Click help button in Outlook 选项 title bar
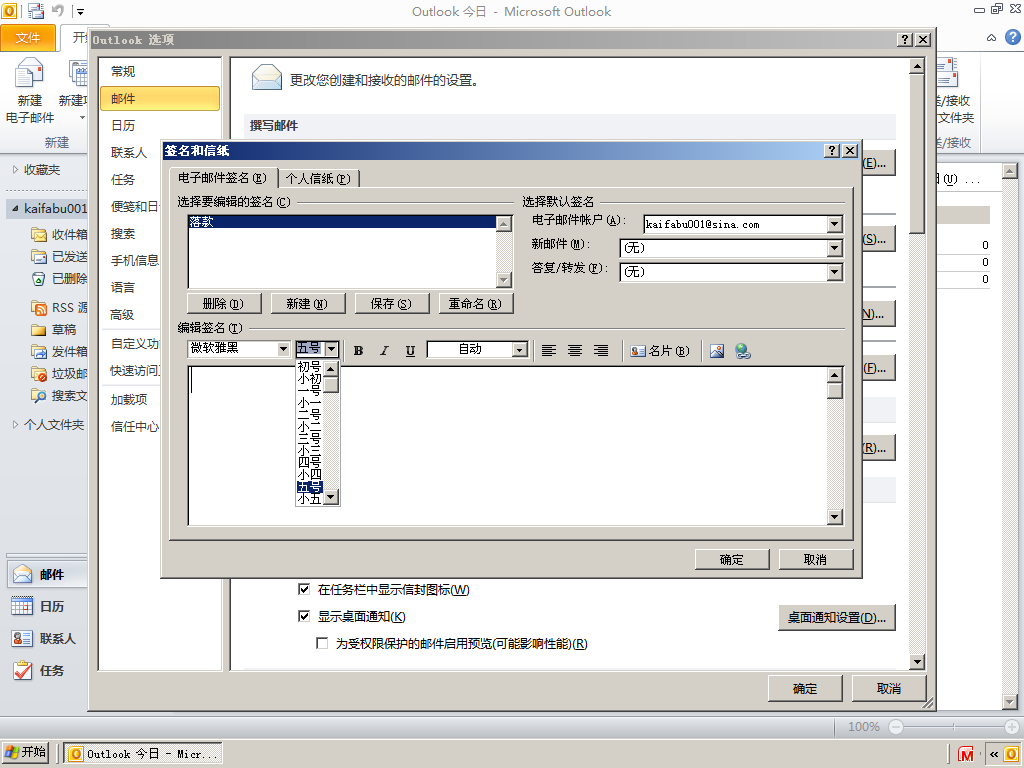The height and width of the screenshot is (768, 1024). 904,39
